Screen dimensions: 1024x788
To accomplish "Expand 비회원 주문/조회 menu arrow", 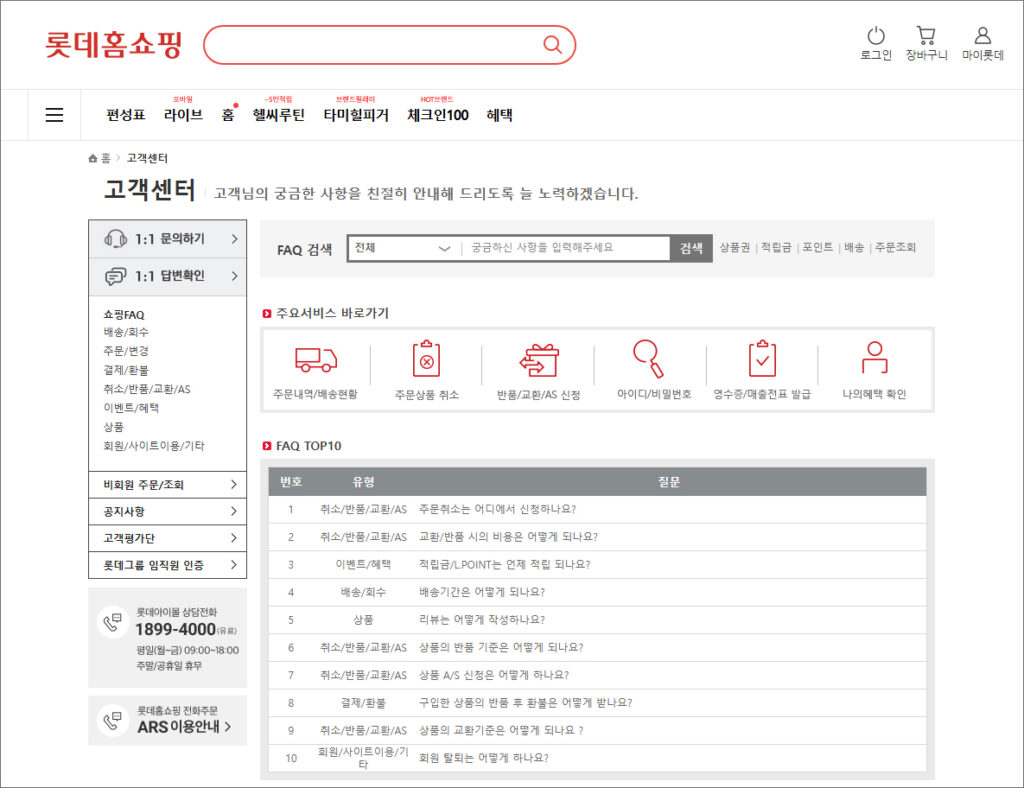I will tap(234, 484).
